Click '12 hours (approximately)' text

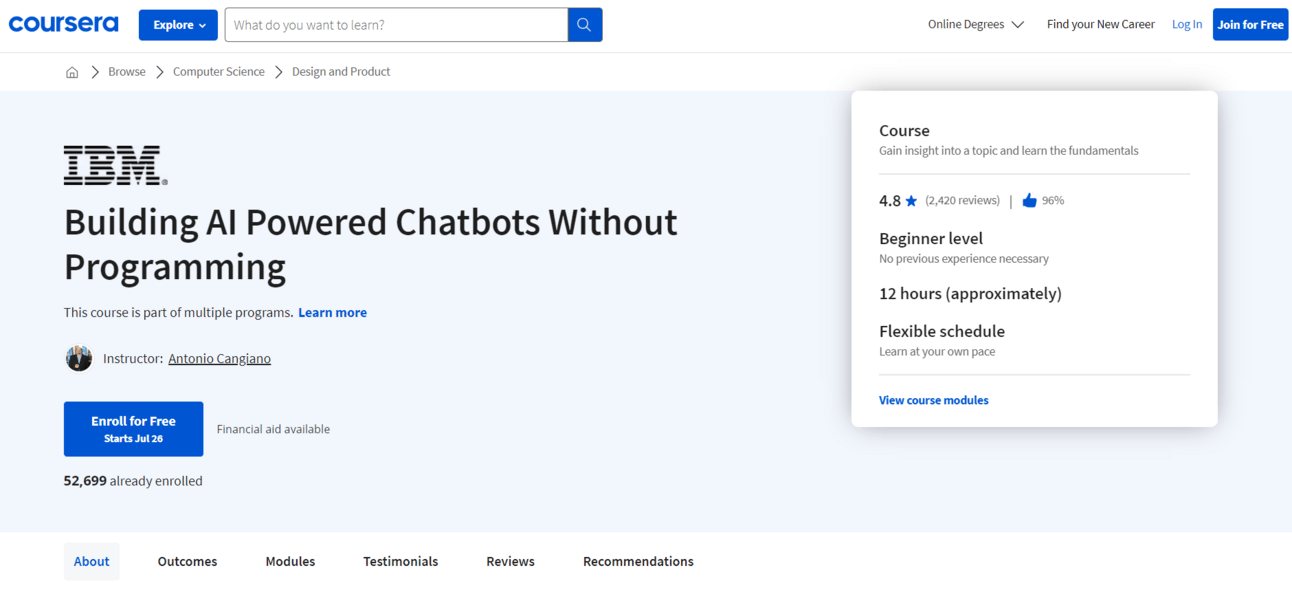(970, 294)
